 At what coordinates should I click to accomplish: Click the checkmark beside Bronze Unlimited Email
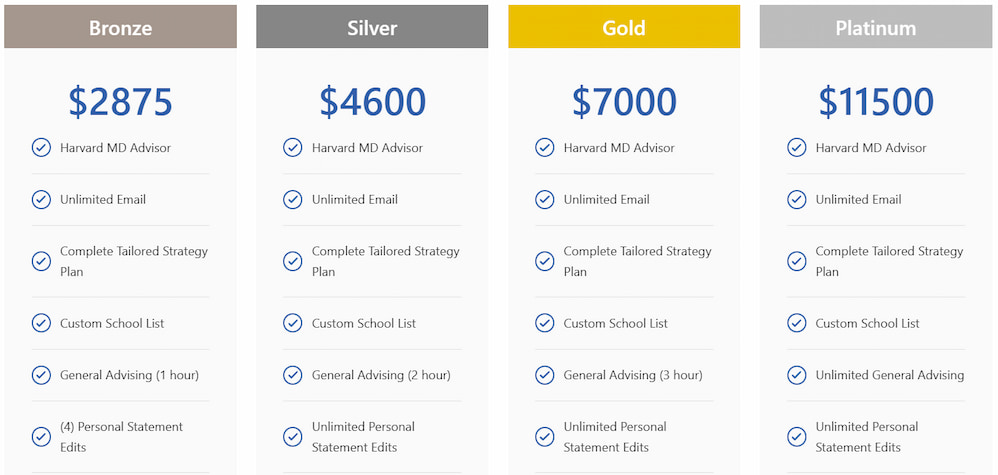(41, 200)
